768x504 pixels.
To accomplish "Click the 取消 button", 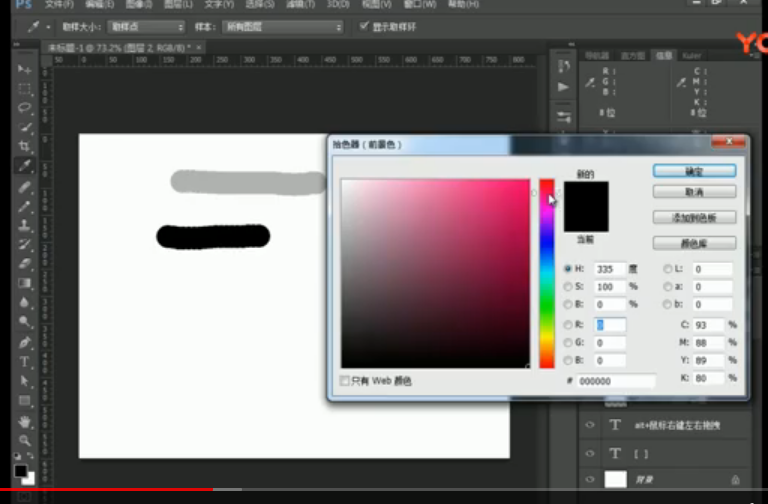I will tap(694, 192).
